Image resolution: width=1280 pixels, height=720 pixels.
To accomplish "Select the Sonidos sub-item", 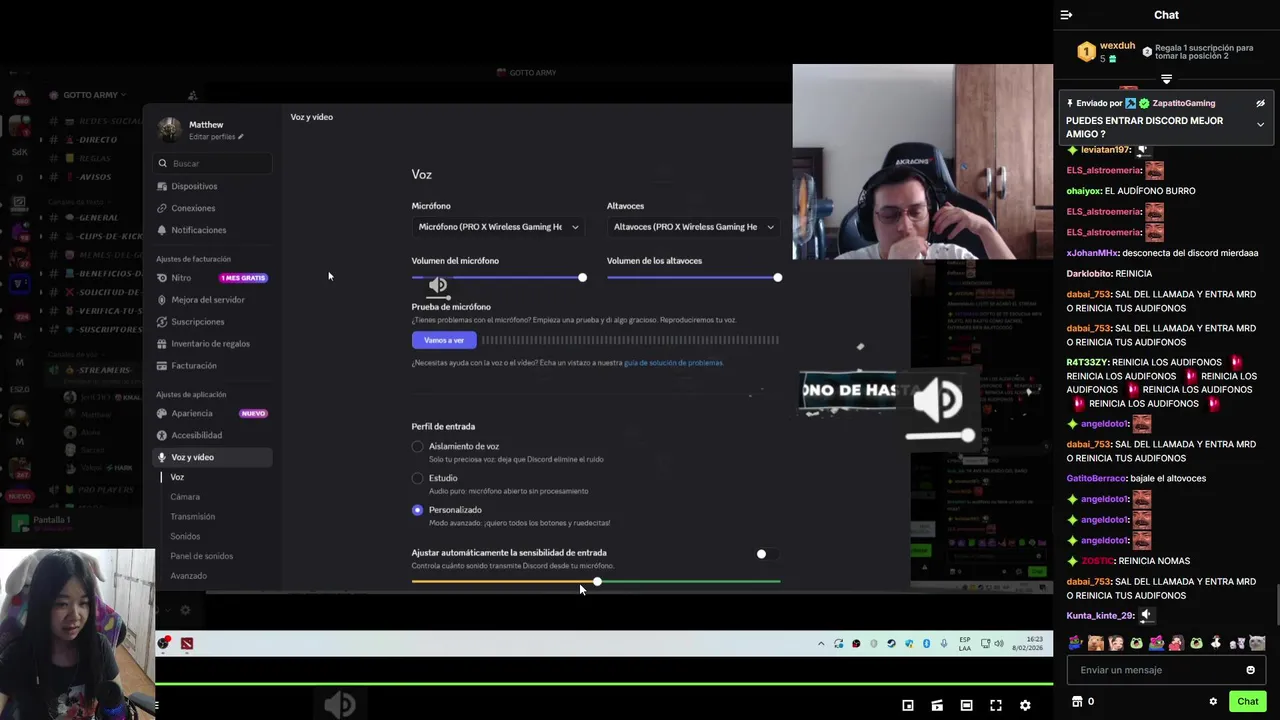I will click(185, 536).
